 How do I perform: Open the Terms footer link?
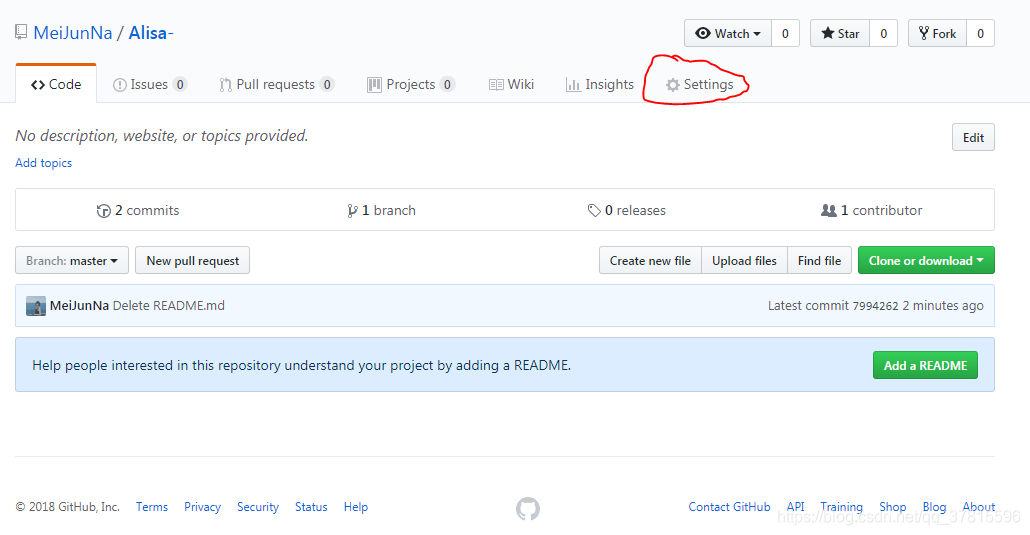click(152, 507)
